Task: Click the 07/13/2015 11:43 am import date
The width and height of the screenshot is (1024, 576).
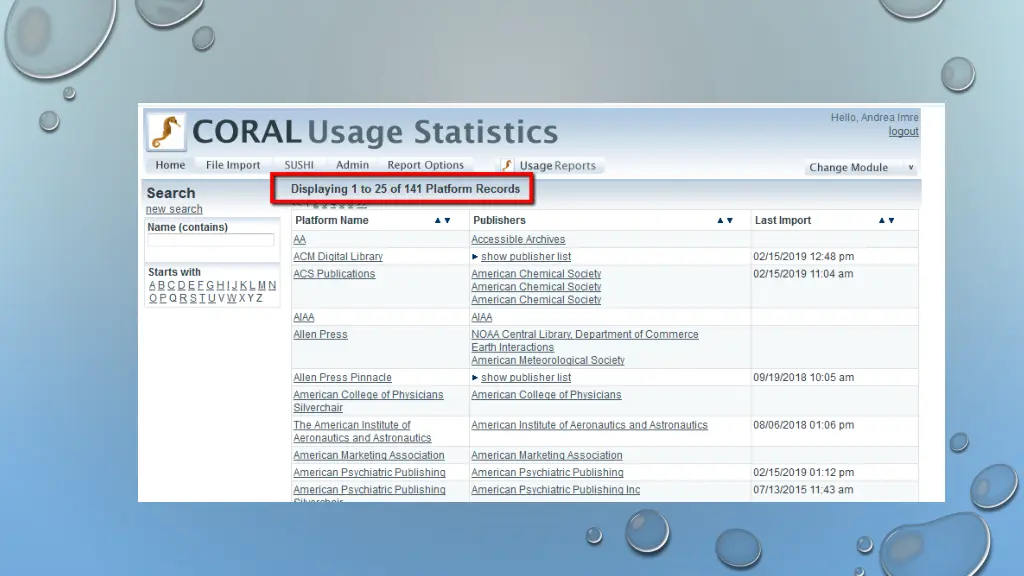Action: tap(803, 490)
